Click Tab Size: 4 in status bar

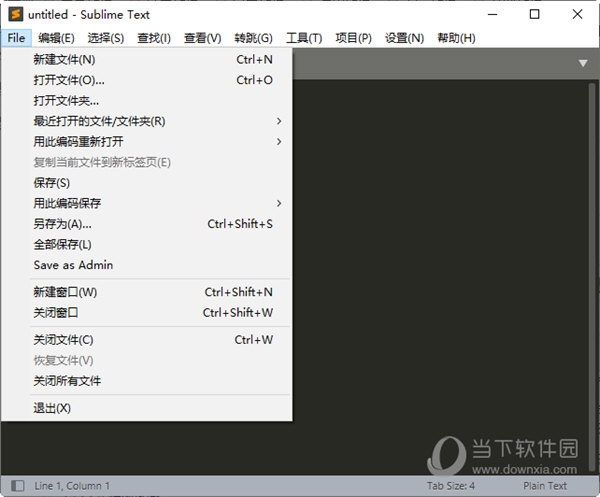pos(451,486)
